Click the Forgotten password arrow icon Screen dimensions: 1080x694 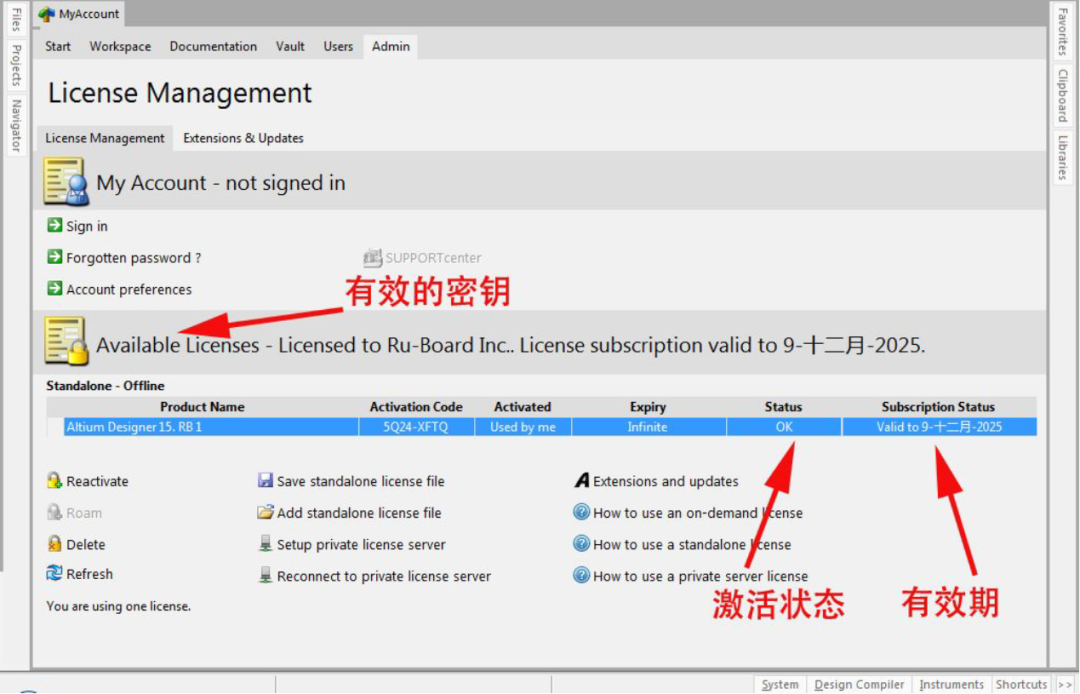point(54,257)
